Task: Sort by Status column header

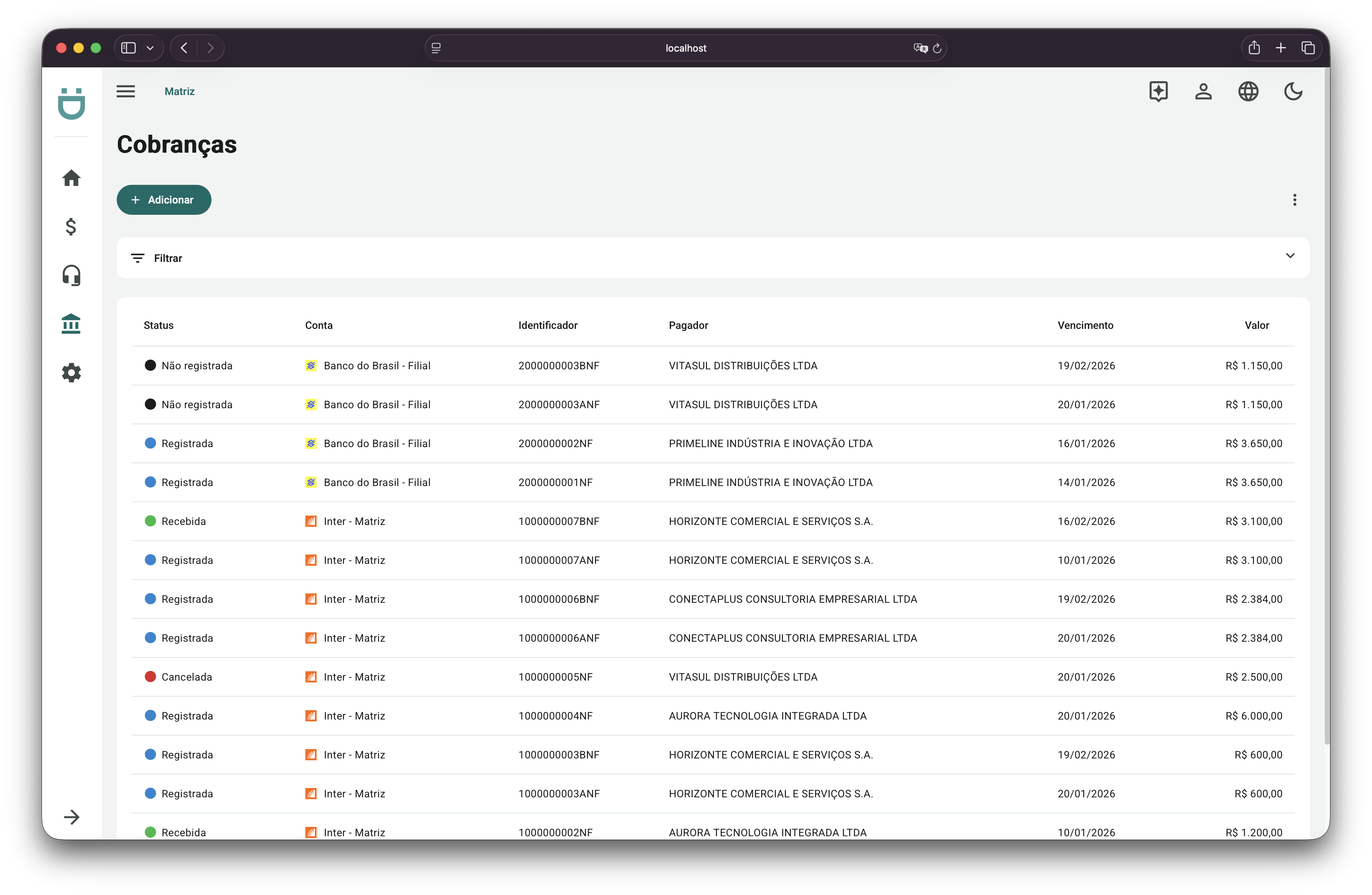Action: (159, 326)
